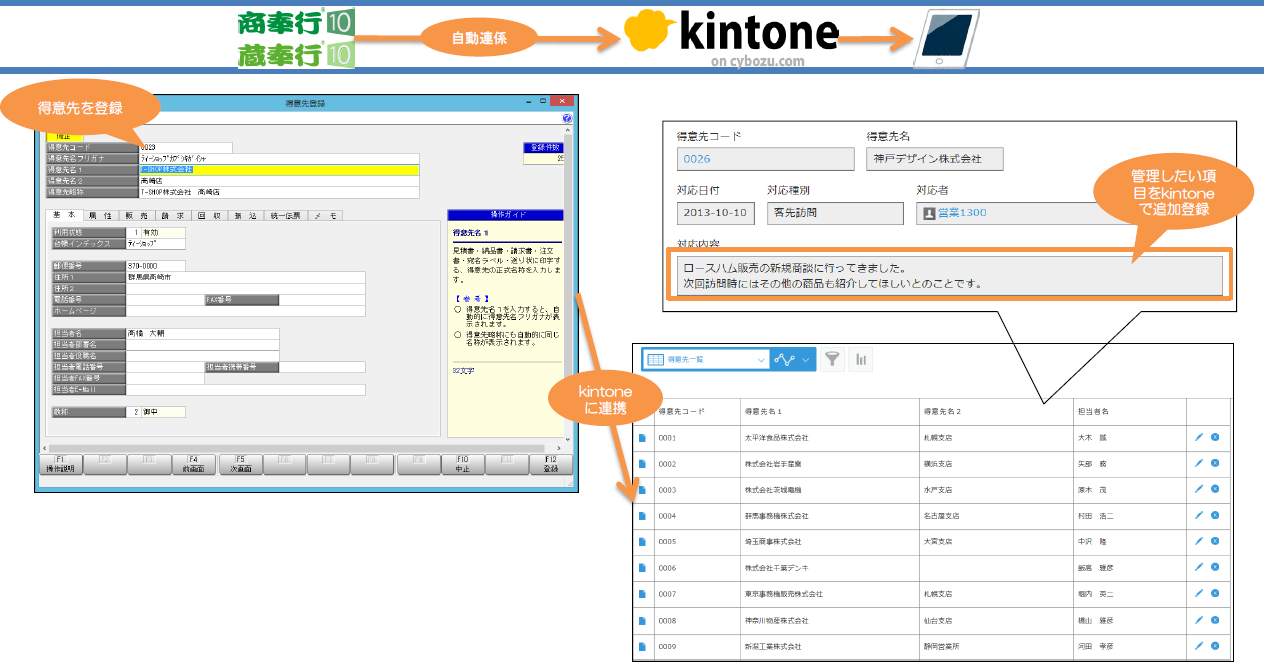Open record details for customer code 0007
This screenshot has width=1264, height=665.
pyautogui.click(x=643, y=594)
